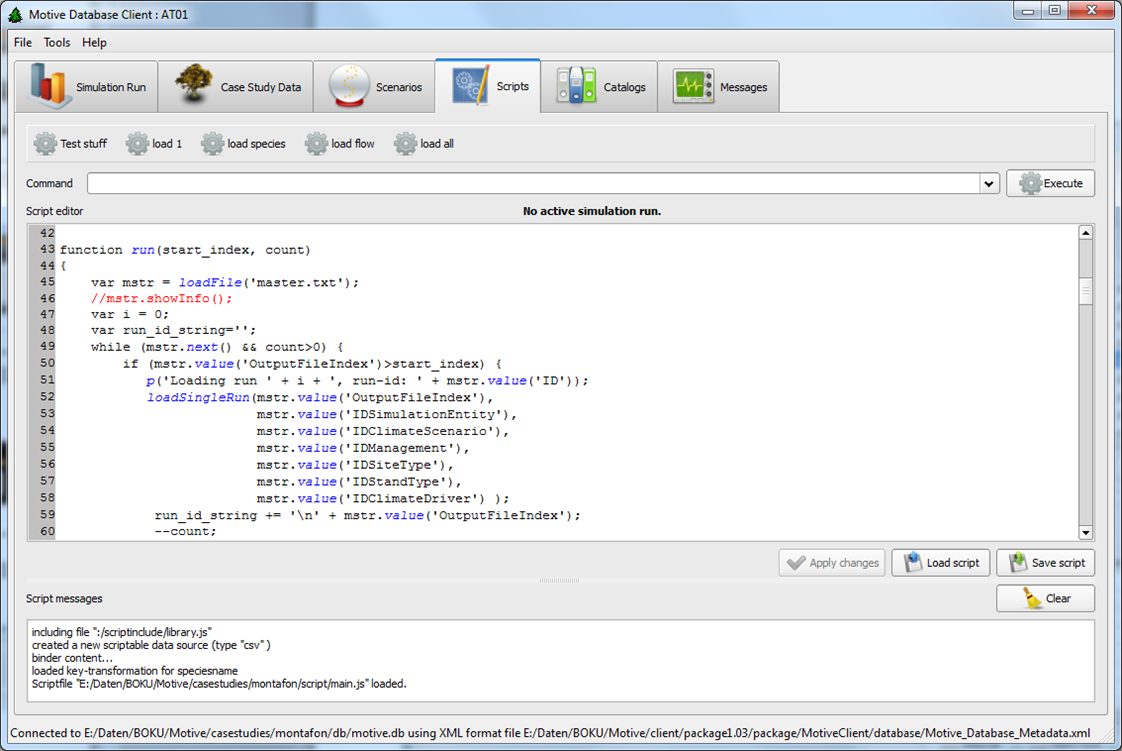Click the gear icon of Test stuff

45,144
